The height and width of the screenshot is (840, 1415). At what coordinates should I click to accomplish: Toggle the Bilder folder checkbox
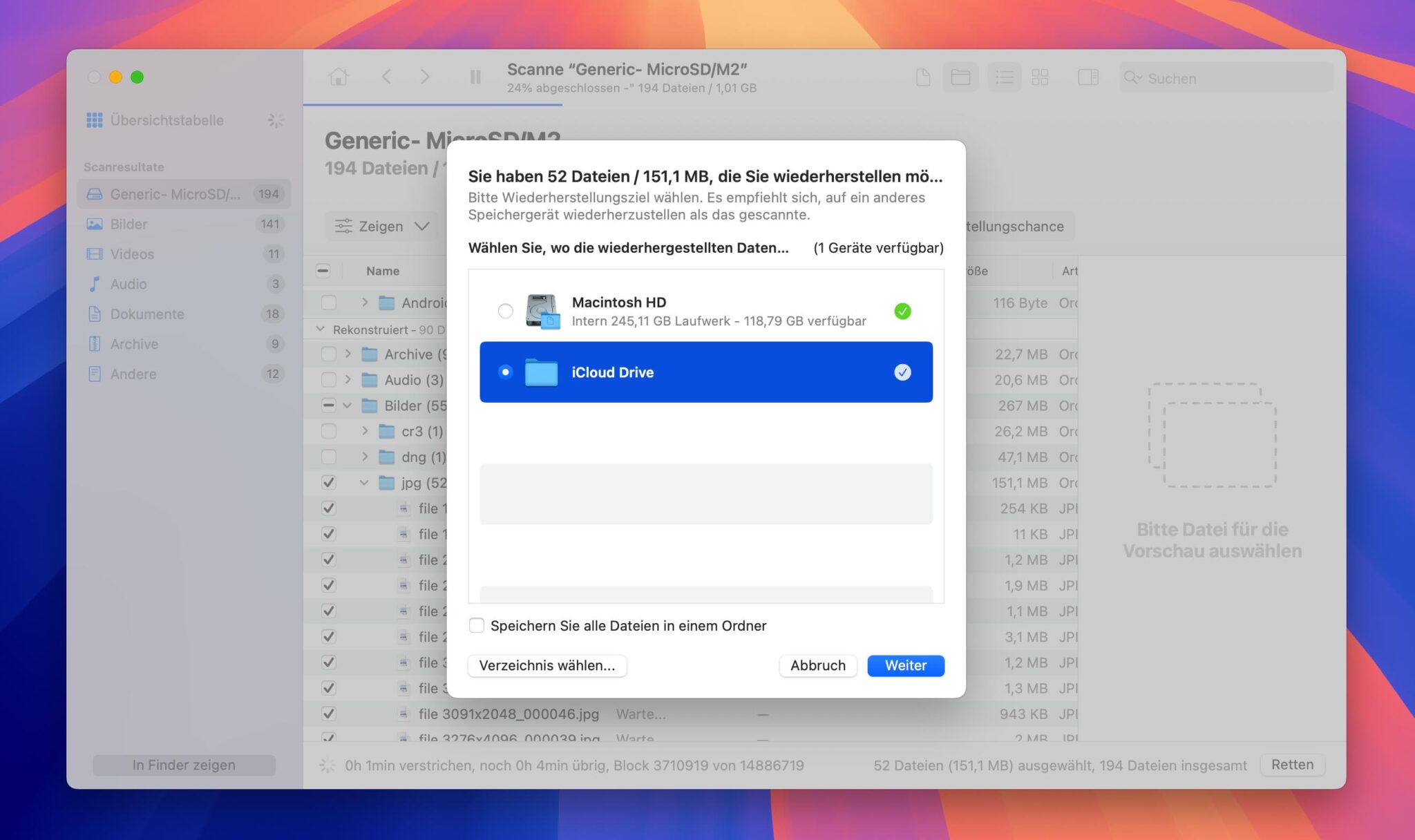point(329,405)
